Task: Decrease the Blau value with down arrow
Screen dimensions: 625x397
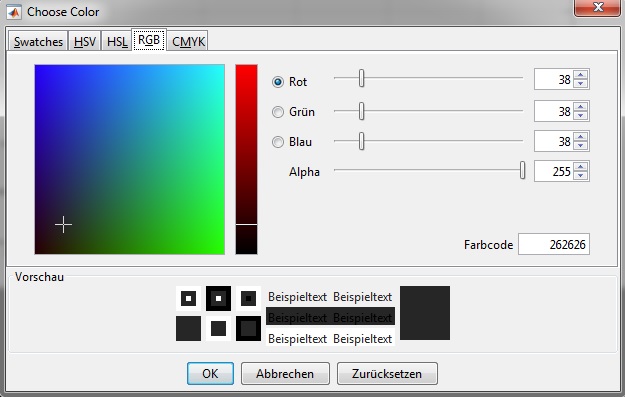Action: click(581, 145)
